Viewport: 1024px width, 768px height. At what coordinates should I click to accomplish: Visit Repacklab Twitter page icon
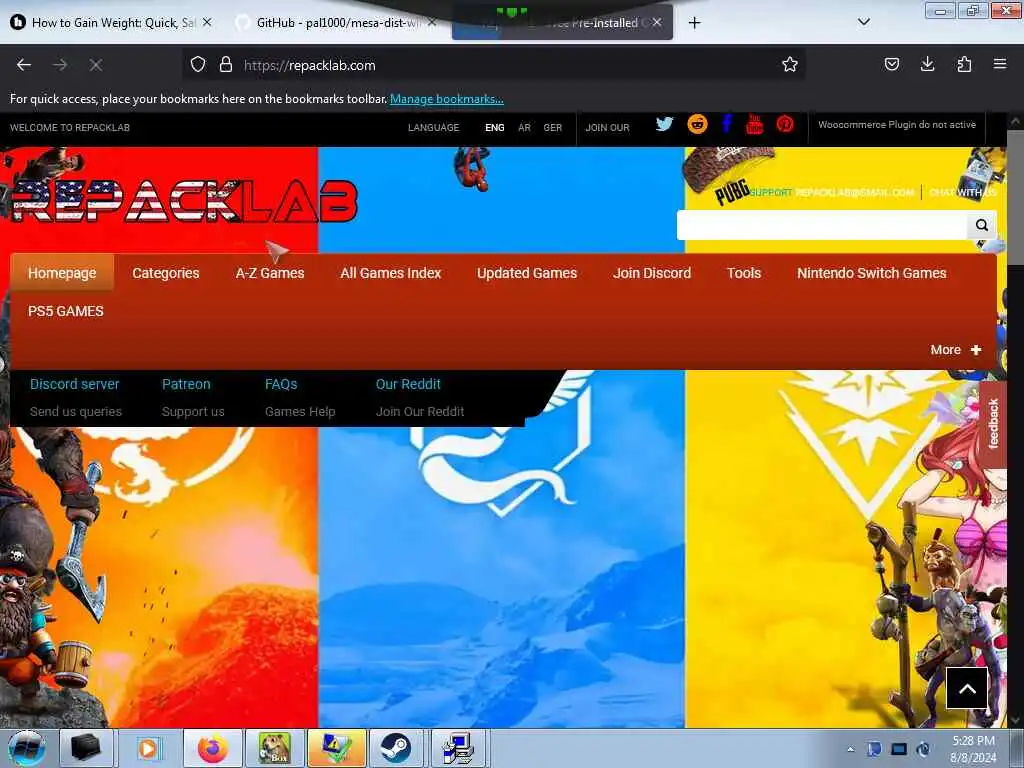(x=664, y=124)
